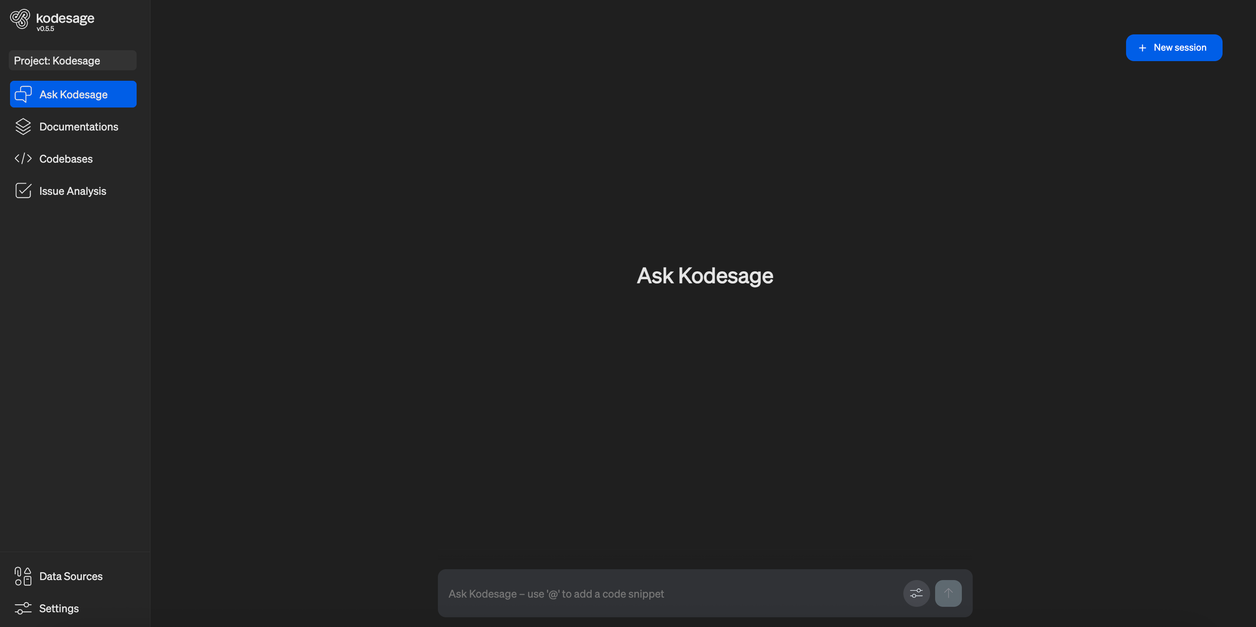Open Issue Analysis via its checkmark icon
1256x627 pixels.
pos(22,188)
